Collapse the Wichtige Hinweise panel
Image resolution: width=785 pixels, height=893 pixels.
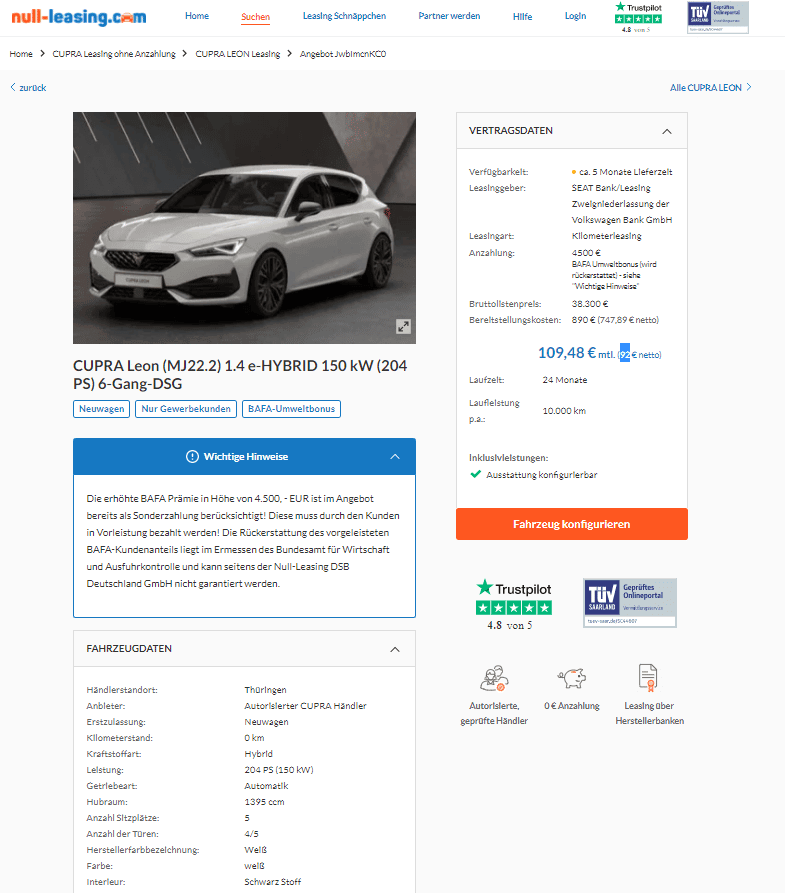395,457
